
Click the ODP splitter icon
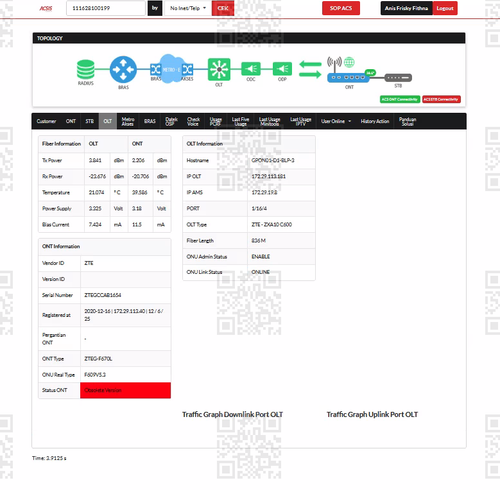click(x=282, y=69)
